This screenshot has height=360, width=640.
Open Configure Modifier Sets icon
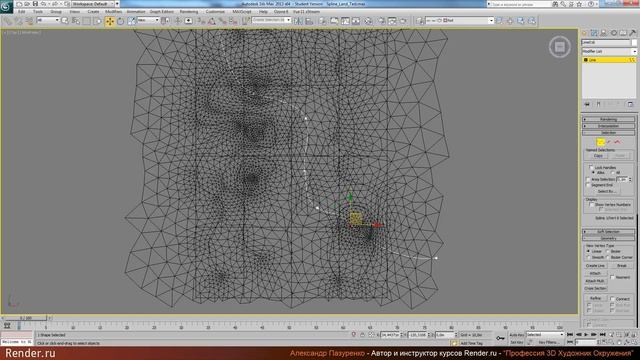[x=630, y=104]
